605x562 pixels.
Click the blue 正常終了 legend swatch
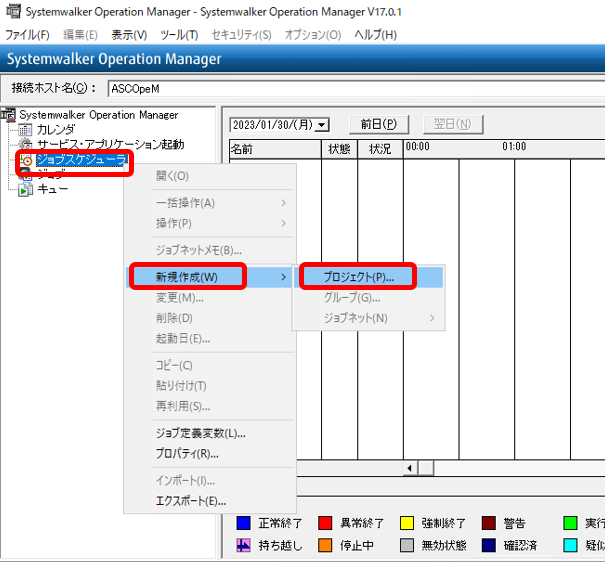point(243,523)
